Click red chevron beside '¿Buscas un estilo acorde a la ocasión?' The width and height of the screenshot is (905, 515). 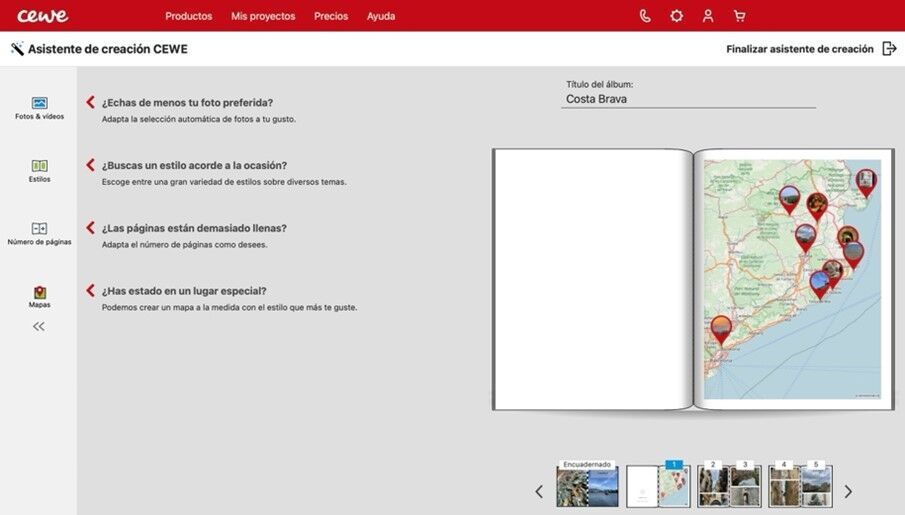(90, 165)
